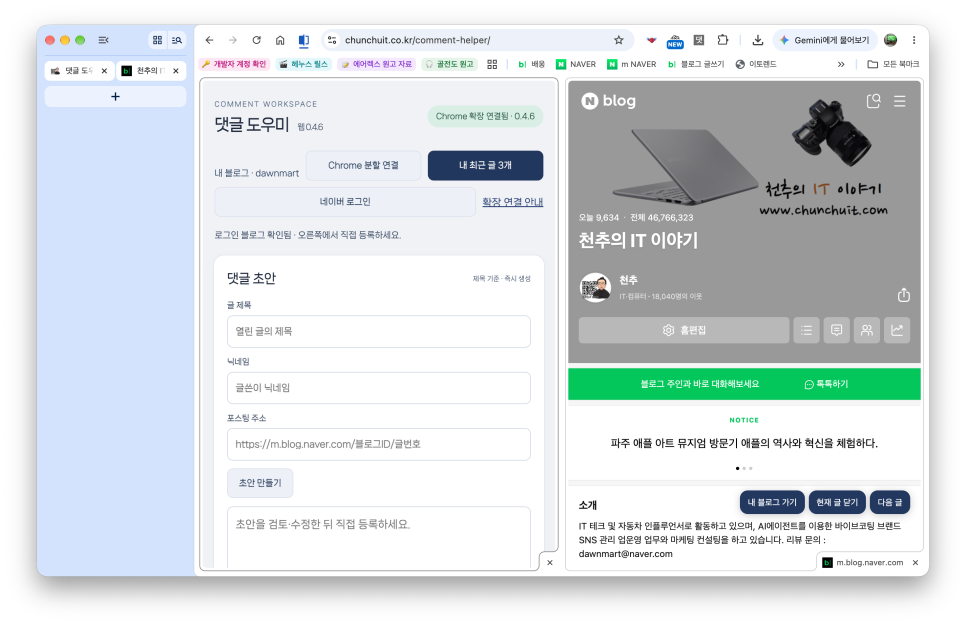Click the 네이버 로그인 button

[x=345, y=202]
